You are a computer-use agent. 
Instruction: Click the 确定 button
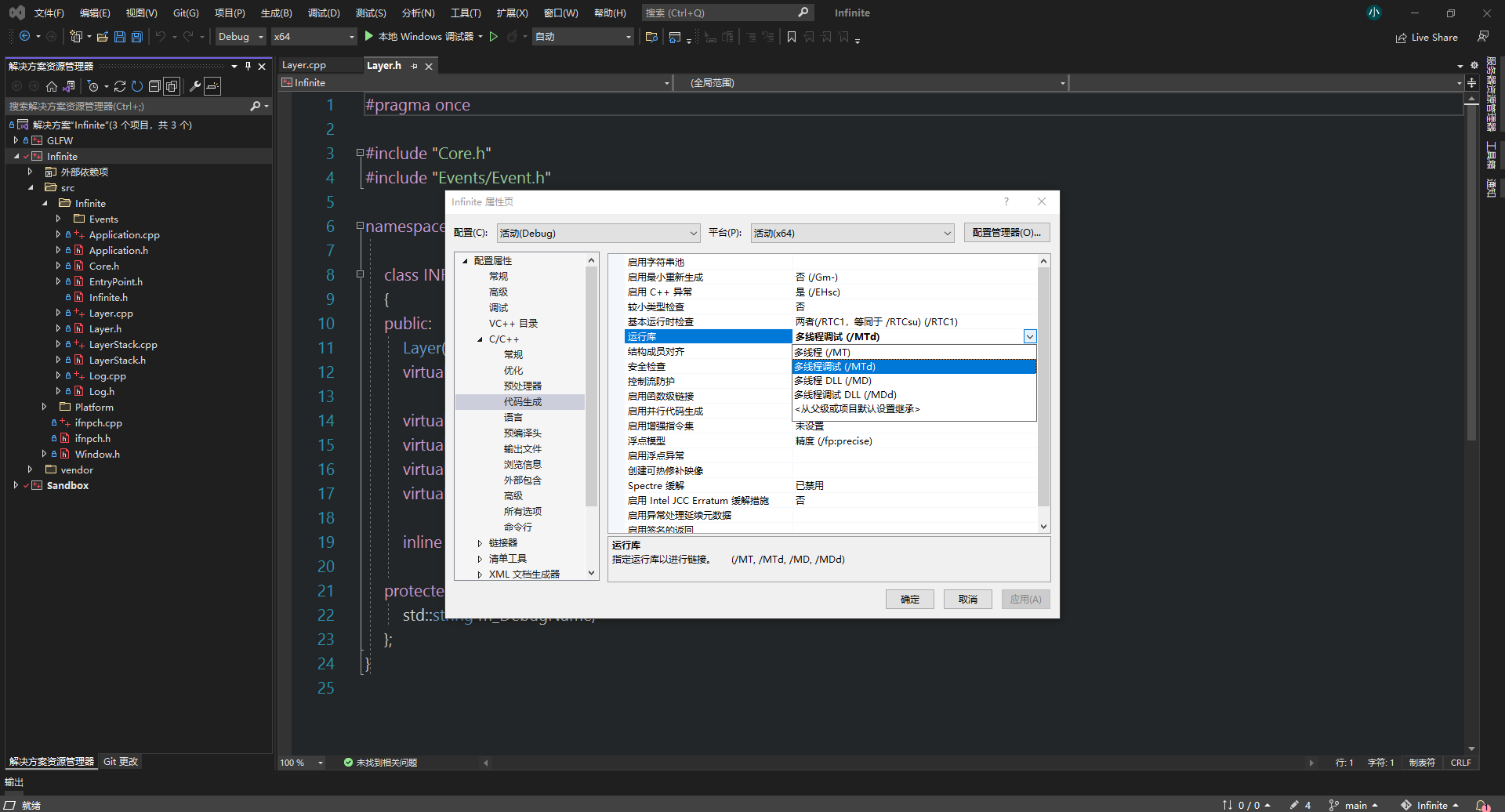(x=910, y=599)
